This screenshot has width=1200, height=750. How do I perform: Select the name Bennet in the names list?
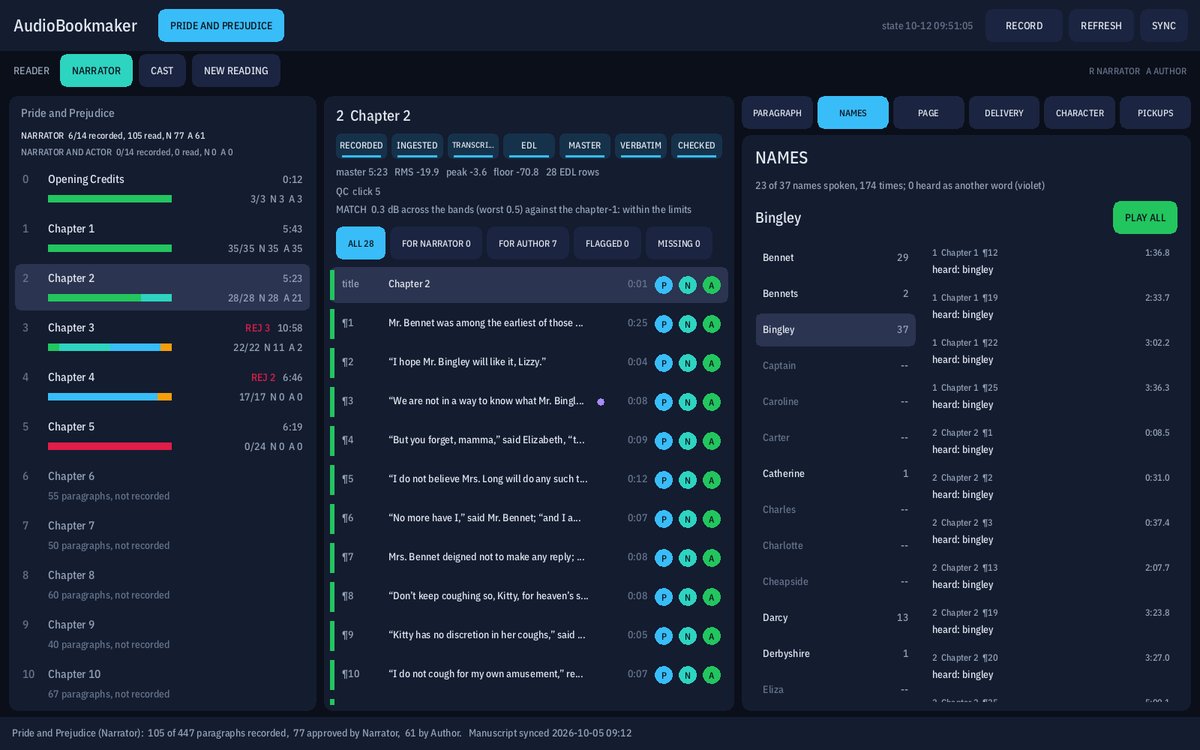coord(835,258)
